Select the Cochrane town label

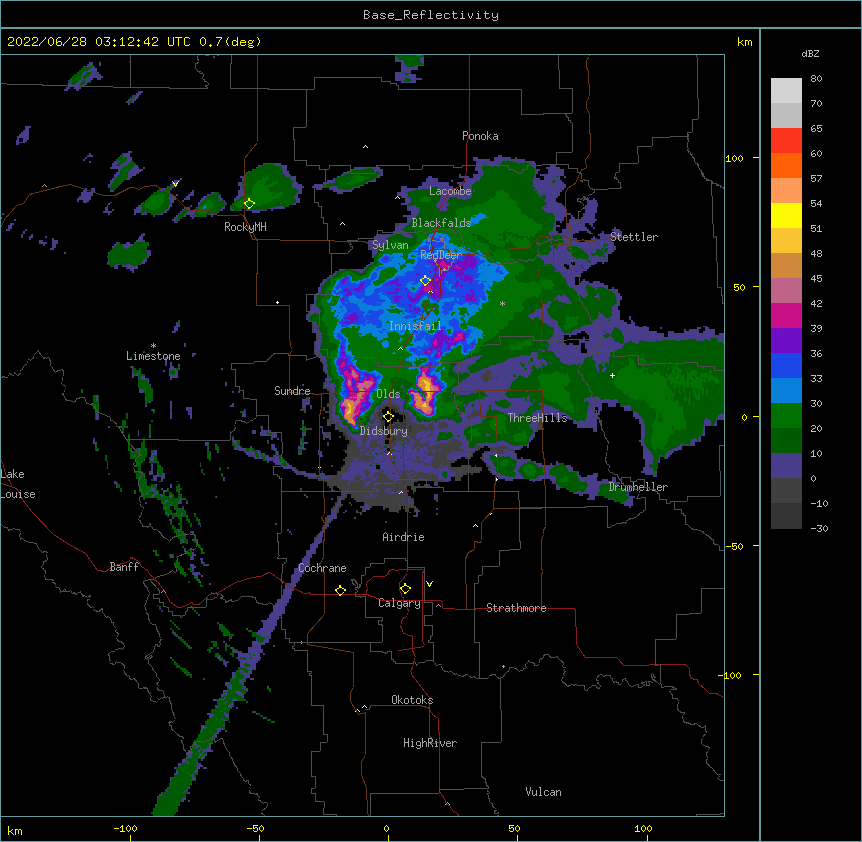pyautogui.click(x=322, y=568)
